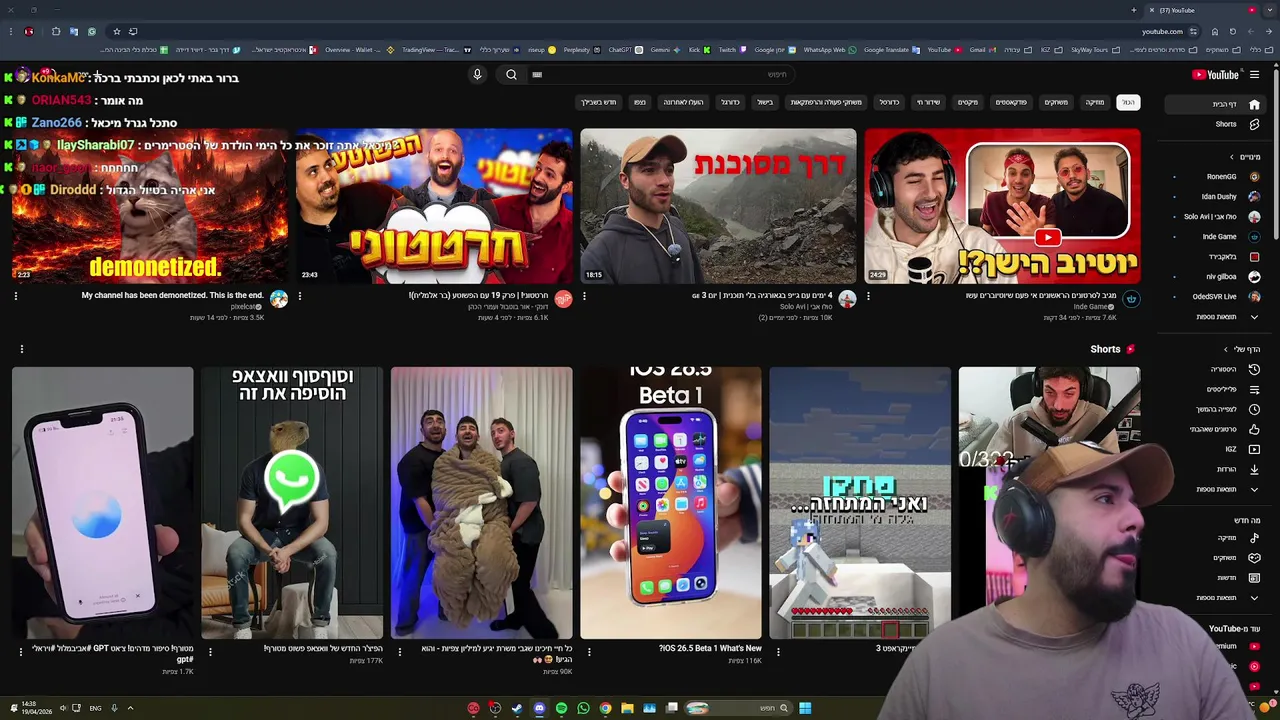Open options for iOS 26.5 Beta Short

(x=589, y=652)
